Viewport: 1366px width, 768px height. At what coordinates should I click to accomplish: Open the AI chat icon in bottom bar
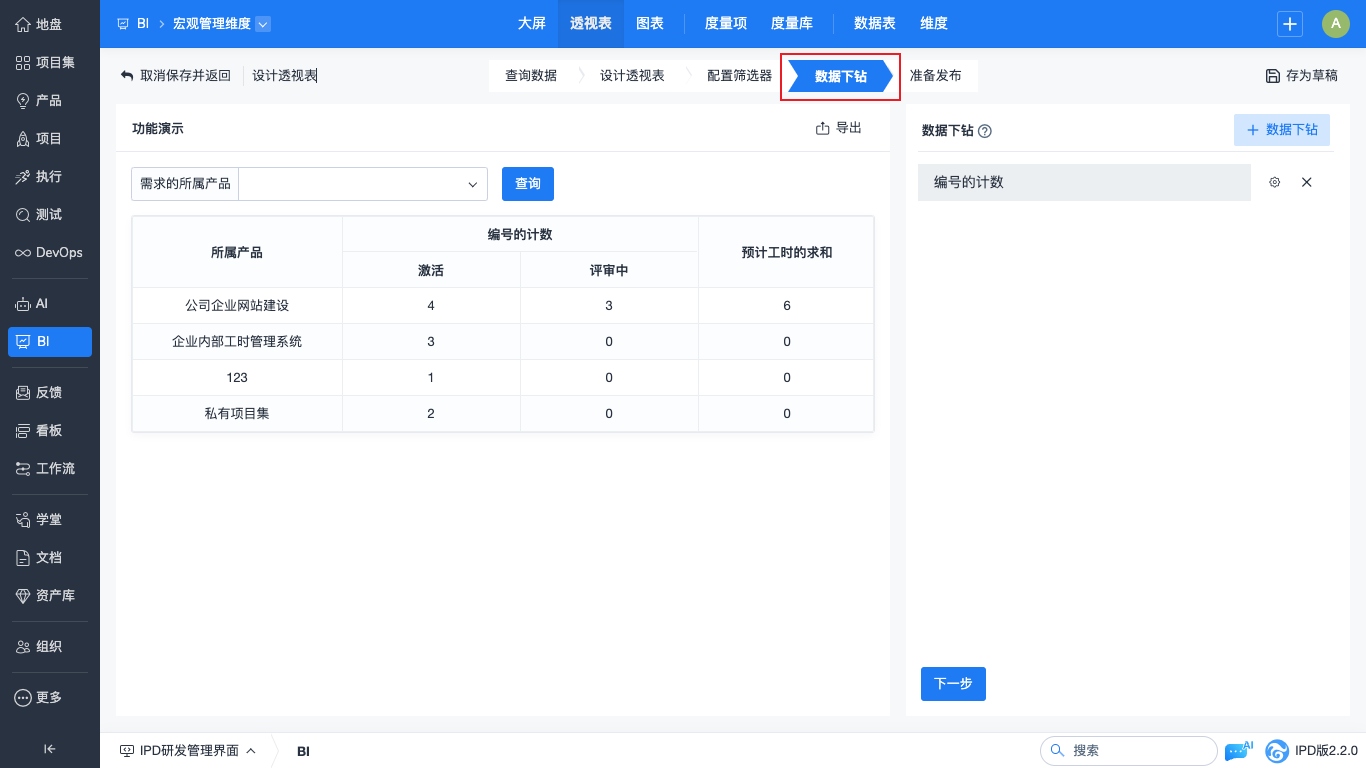click(1237, 751)
